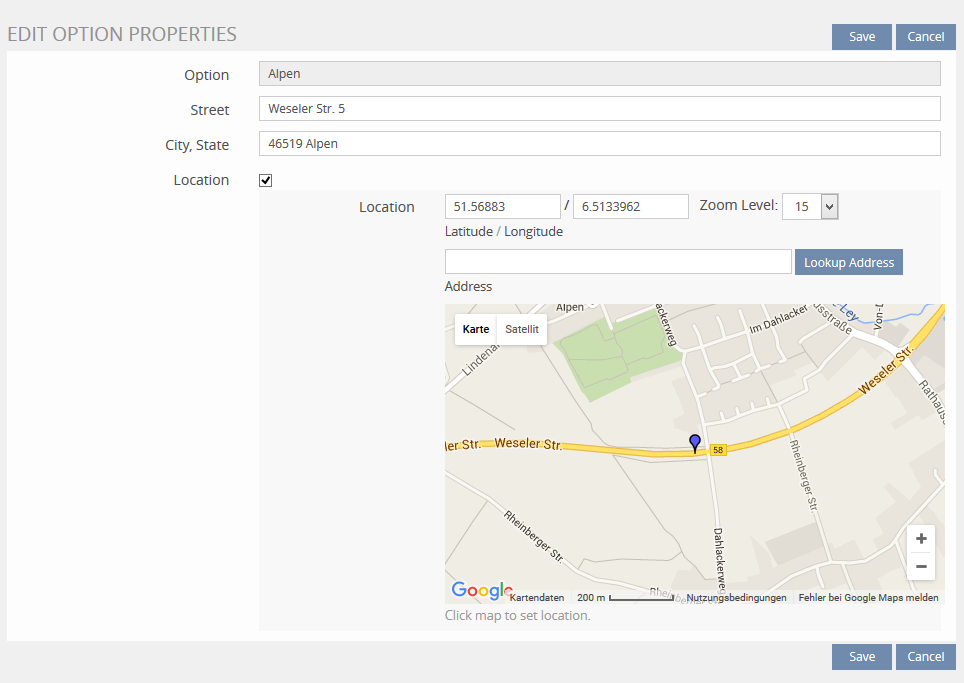Edit the Longitude value field
The image size is (964, 683).
click(630, 207)
